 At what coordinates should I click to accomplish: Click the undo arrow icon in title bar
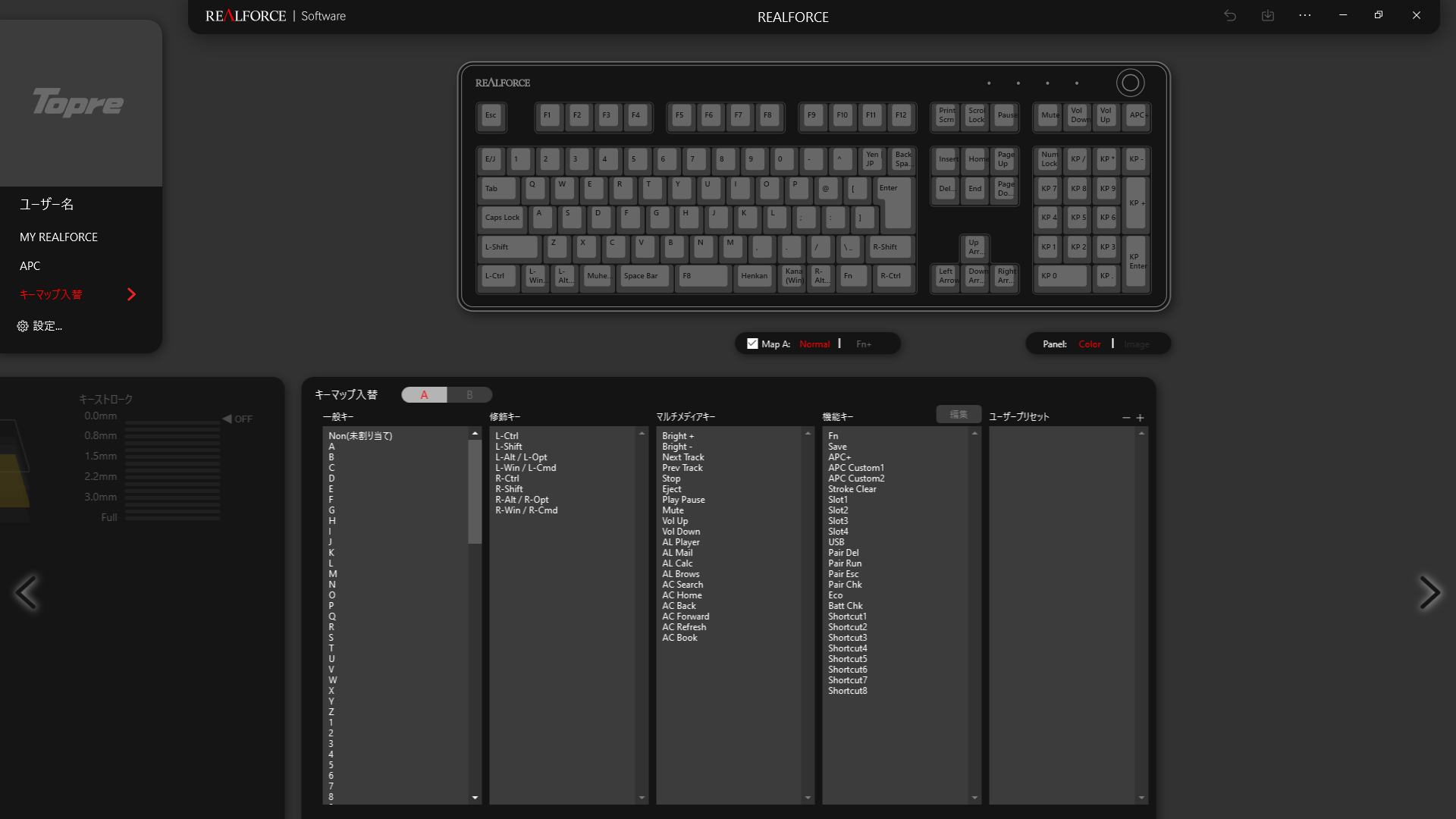[1230, 15]
